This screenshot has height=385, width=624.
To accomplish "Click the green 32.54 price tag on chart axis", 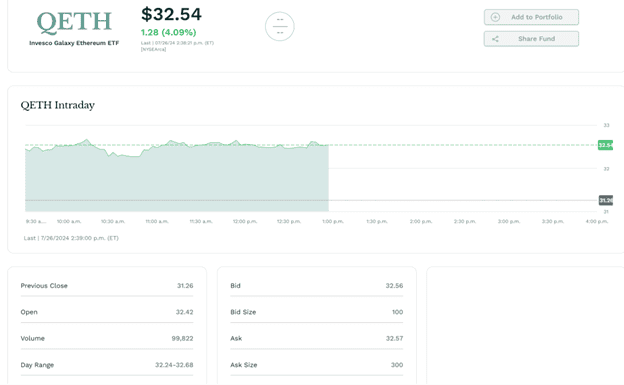I will (x=605, y=145).
